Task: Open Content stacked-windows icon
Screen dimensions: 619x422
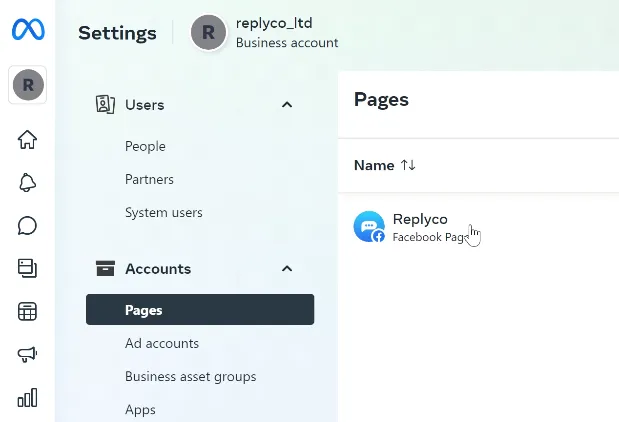Action: point(27,268)
